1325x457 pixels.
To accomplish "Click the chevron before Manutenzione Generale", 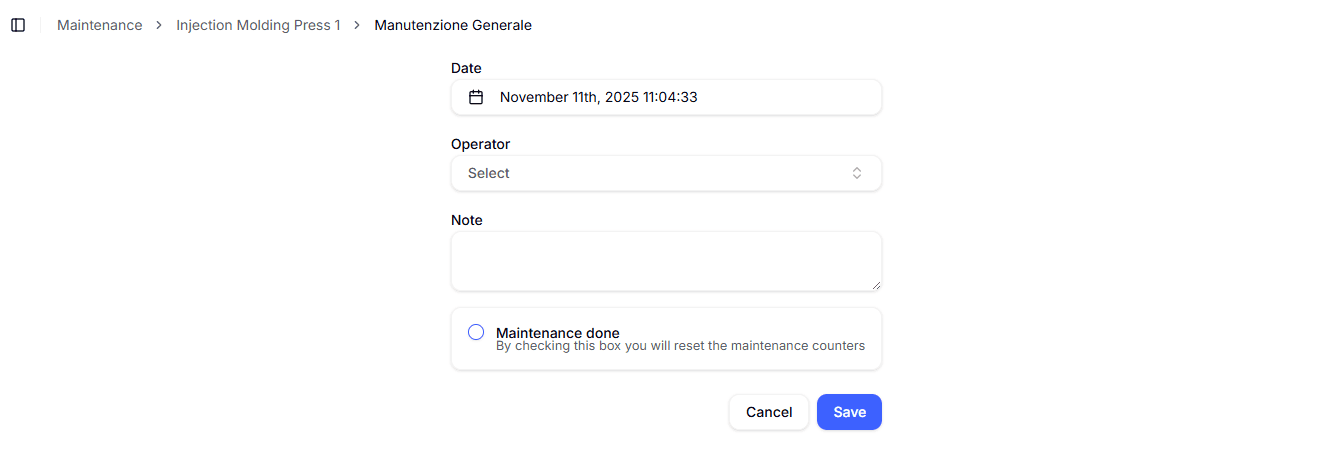I will point(357,25).
